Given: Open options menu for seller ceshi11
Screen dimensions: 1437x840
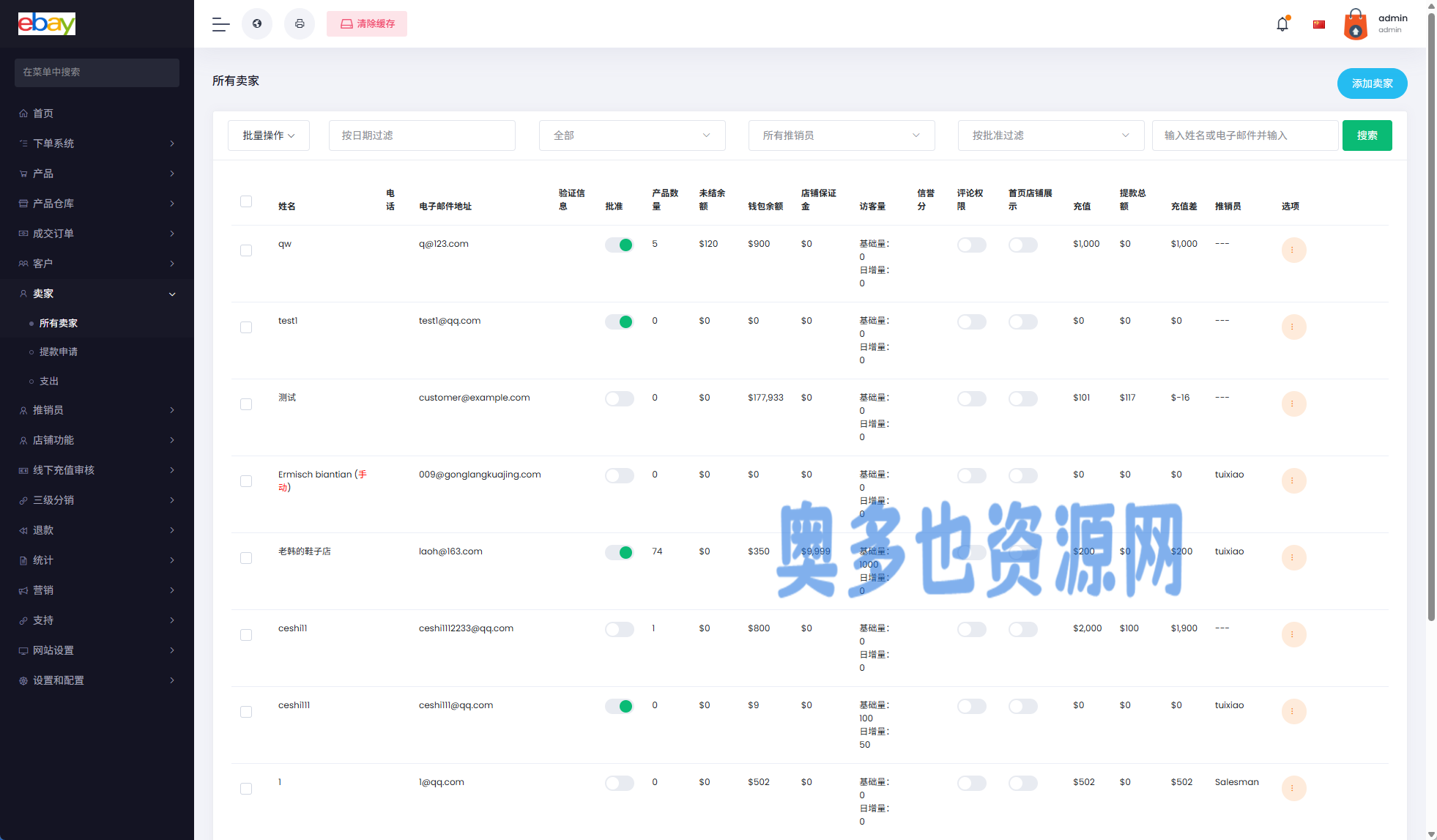Looking at the screenshot, I should pos(1293,634).
